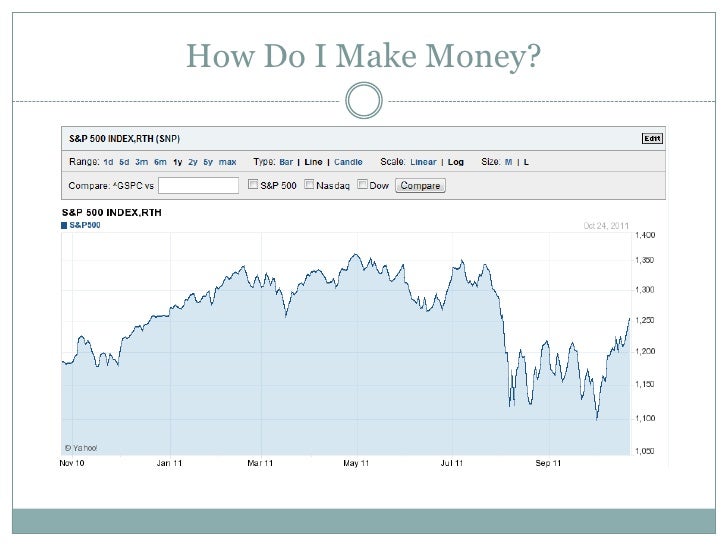Select the 6m range link
Viewport: 728px width, 546px height.
pyautogui.click(x=160, y=162)
